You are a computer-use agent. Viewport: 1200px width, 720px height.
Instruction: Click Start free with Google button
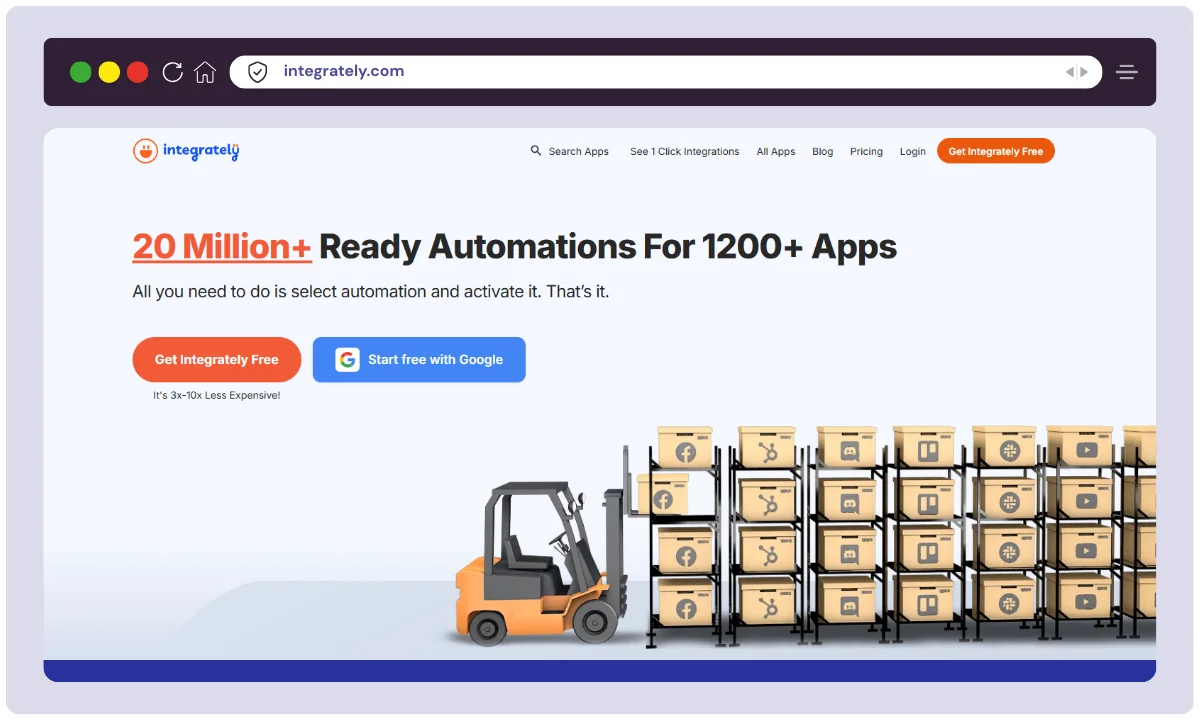coord(419,360)
